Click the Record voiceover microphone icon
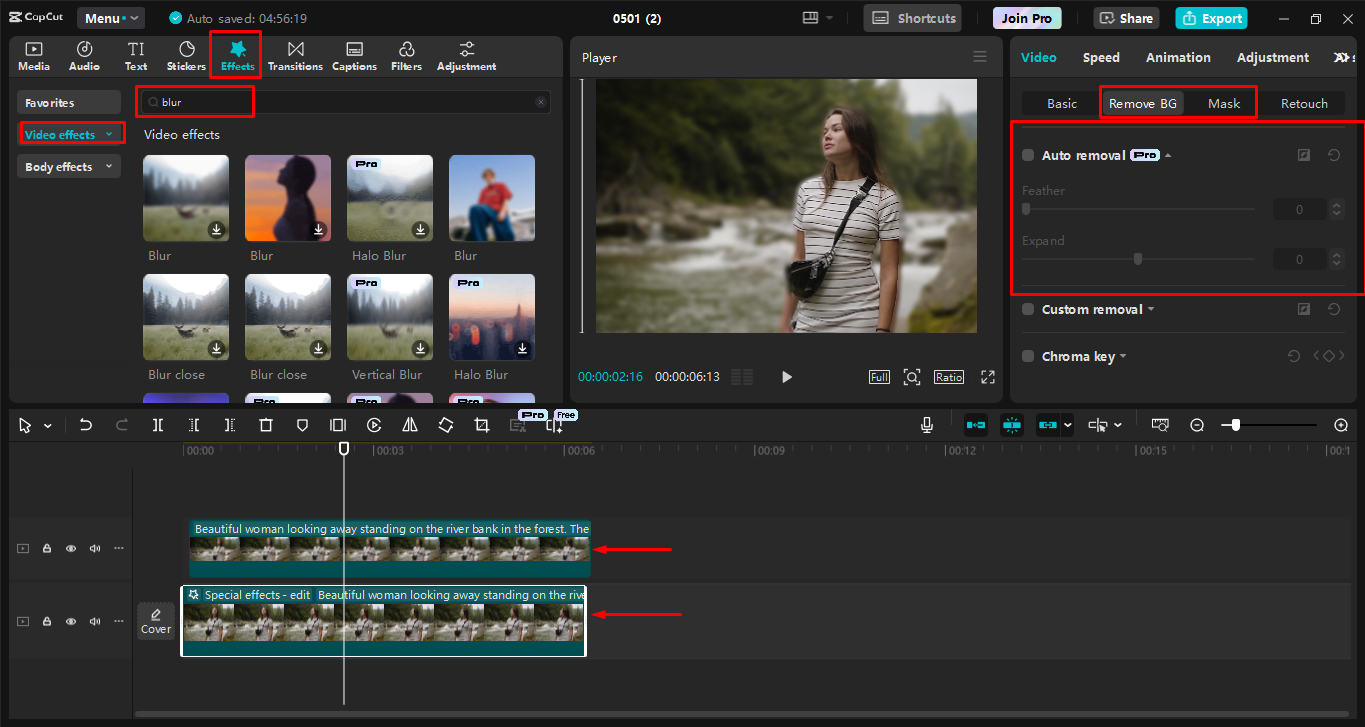Screen dimensions: 1365x727 [926, 424]
